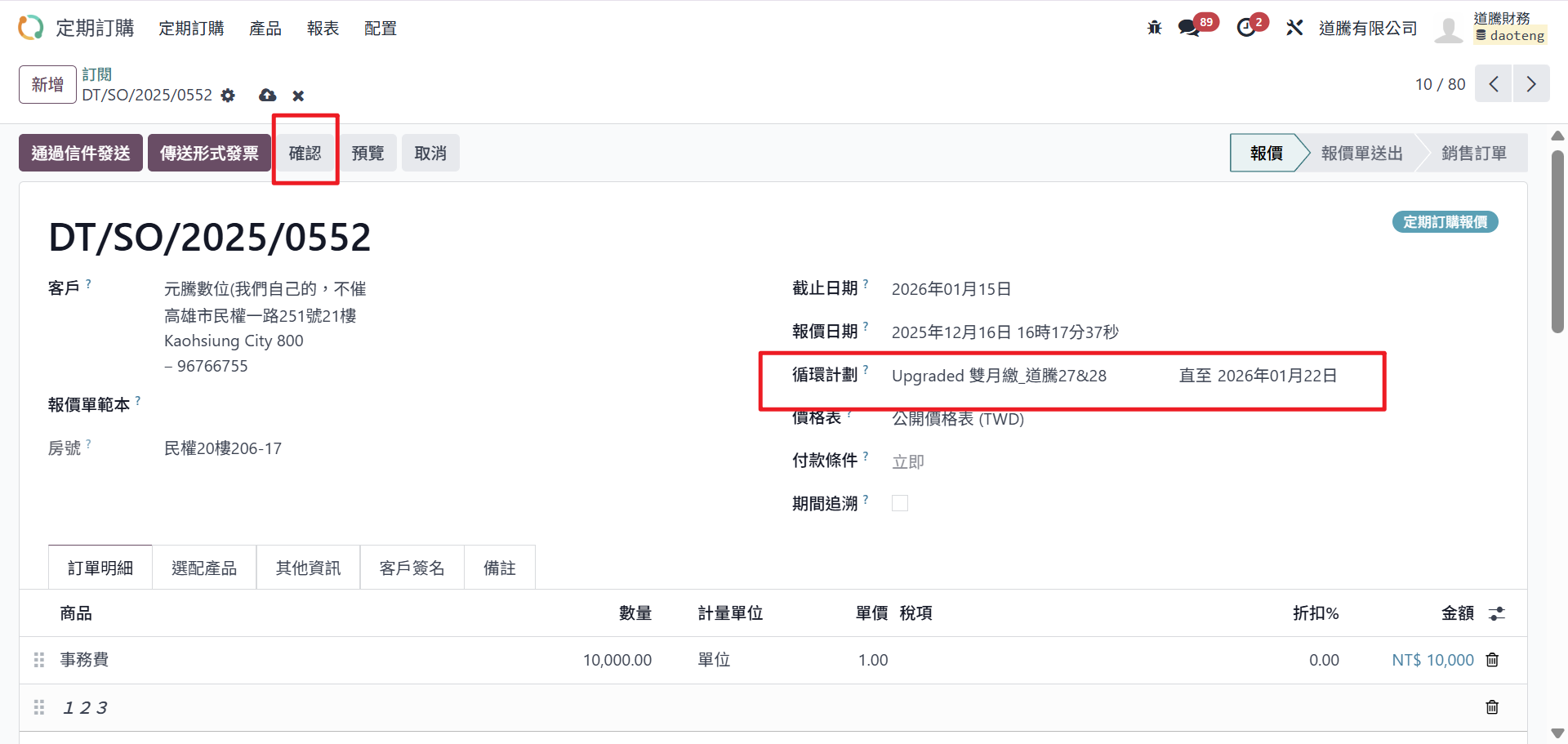
Task: Open the 配置 menu
Action: [x=380, y=29]
